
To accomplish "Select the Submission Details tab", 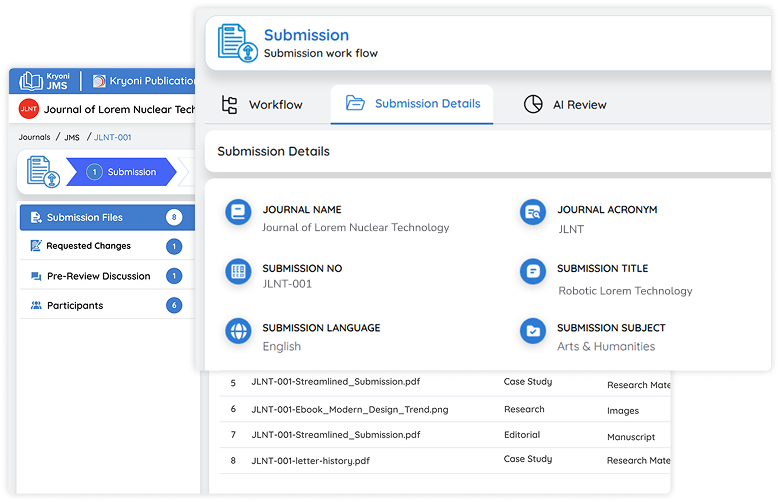I will click(412, 104).
